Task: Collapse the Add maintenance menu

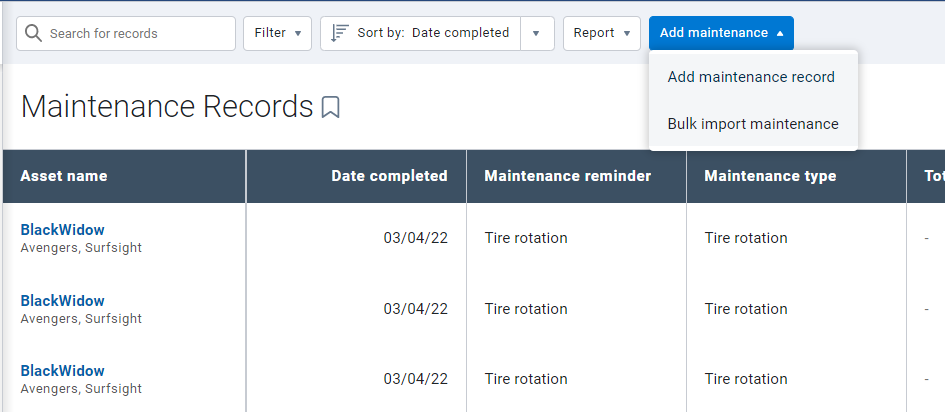Action: [x=721, y=33]
